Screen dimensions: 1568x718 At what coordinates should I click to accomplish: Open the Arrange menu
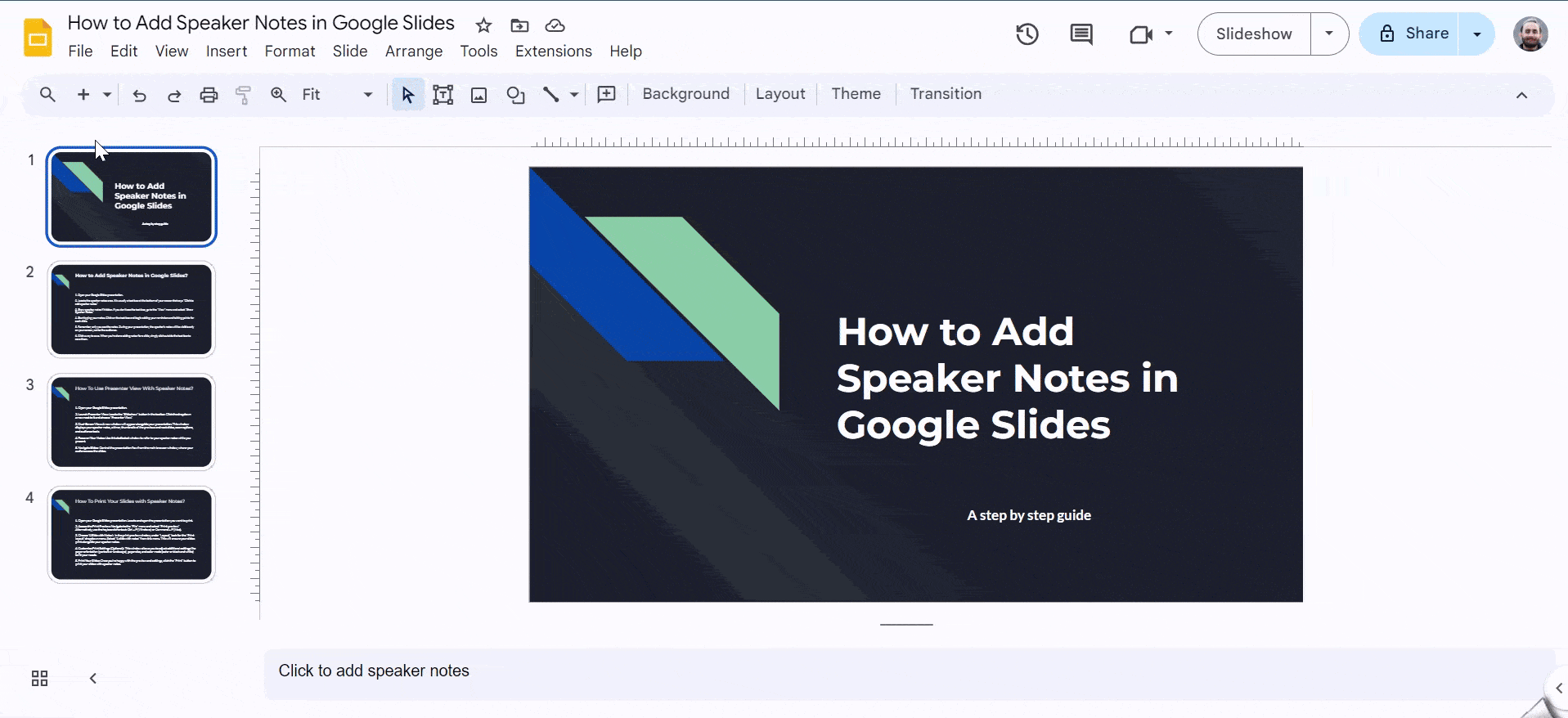(x=413, y=51)
